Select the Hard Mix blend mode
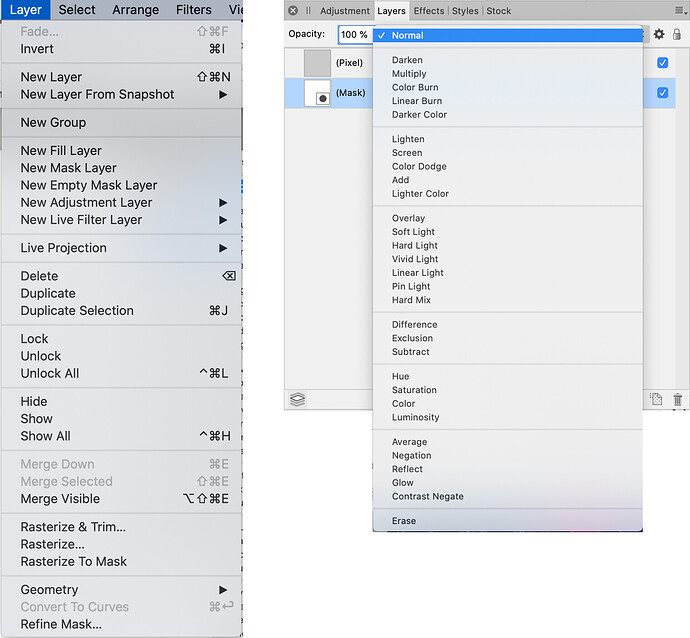The width and height of the screenshot is (690, 638). (508, 301)
